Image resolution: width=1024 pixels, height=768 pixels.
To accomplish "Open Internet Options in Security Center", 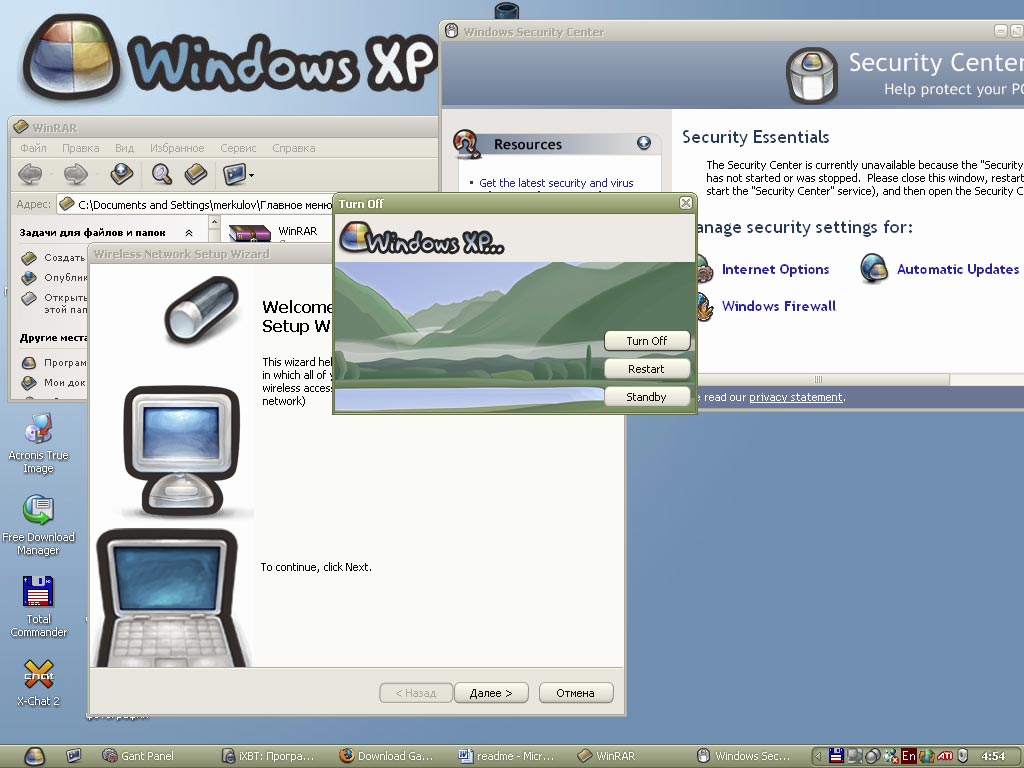I will click(x=775, y=269).
